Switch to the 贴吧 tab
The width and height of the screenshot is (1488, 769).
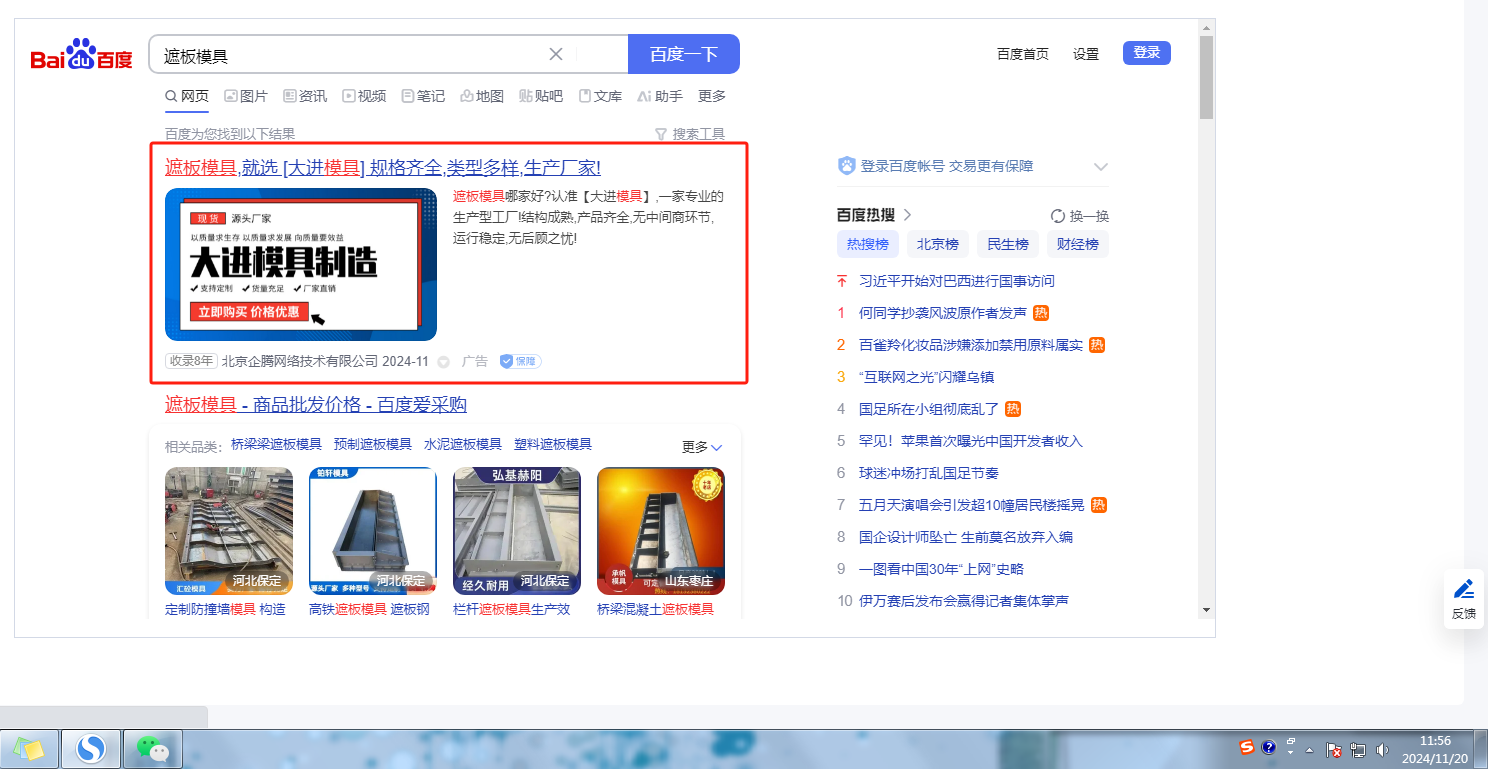point(541,96)
